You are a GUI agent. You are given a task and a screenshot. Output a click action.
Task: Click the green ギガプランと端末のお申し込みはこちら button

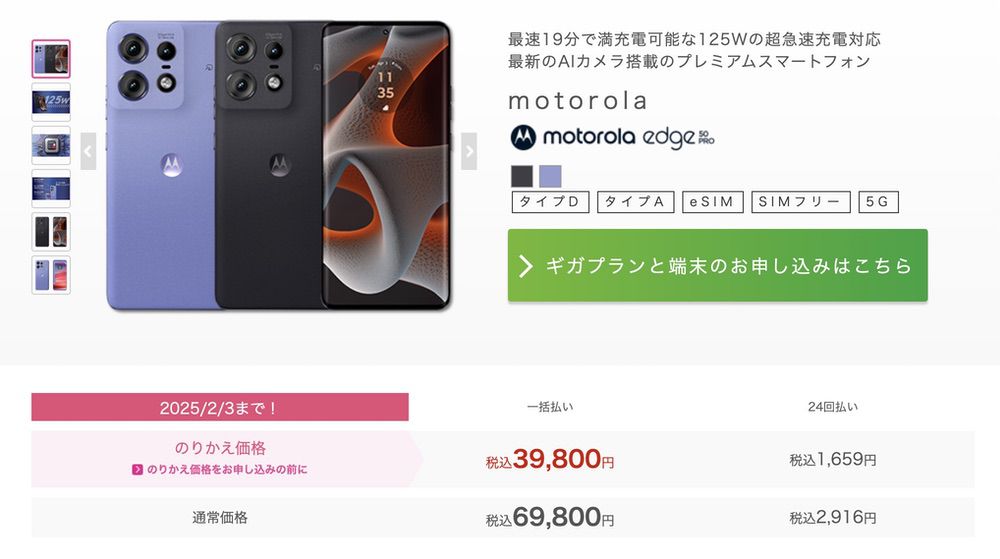pos(717,265)
